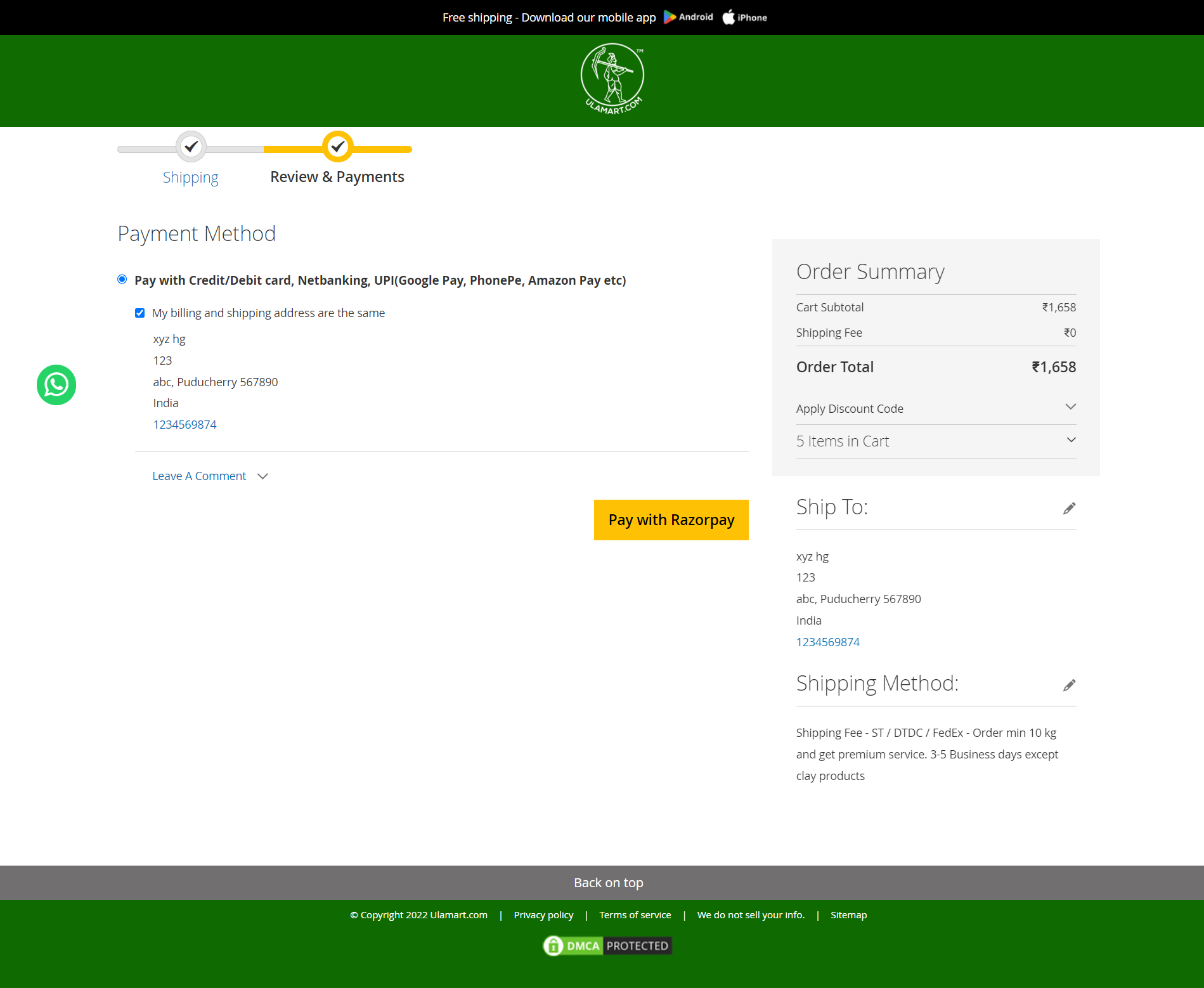
Task: Select Pay with Credit/Debit card radio button
Action: (121, 279)
